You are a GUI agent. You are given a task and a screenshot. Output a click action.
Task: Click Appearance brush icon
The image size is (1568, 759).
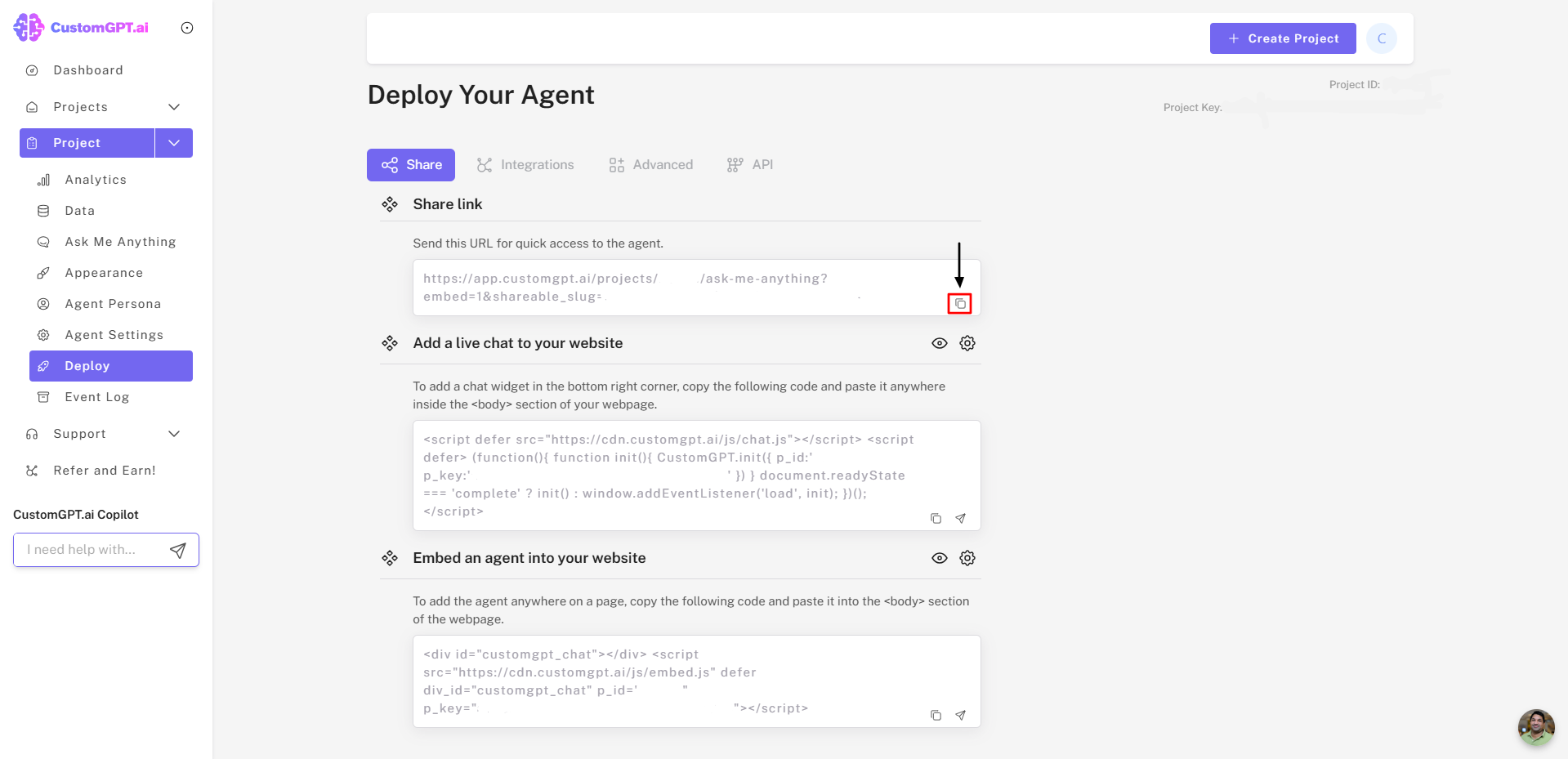pyautogui.click(x=44, y=273)
